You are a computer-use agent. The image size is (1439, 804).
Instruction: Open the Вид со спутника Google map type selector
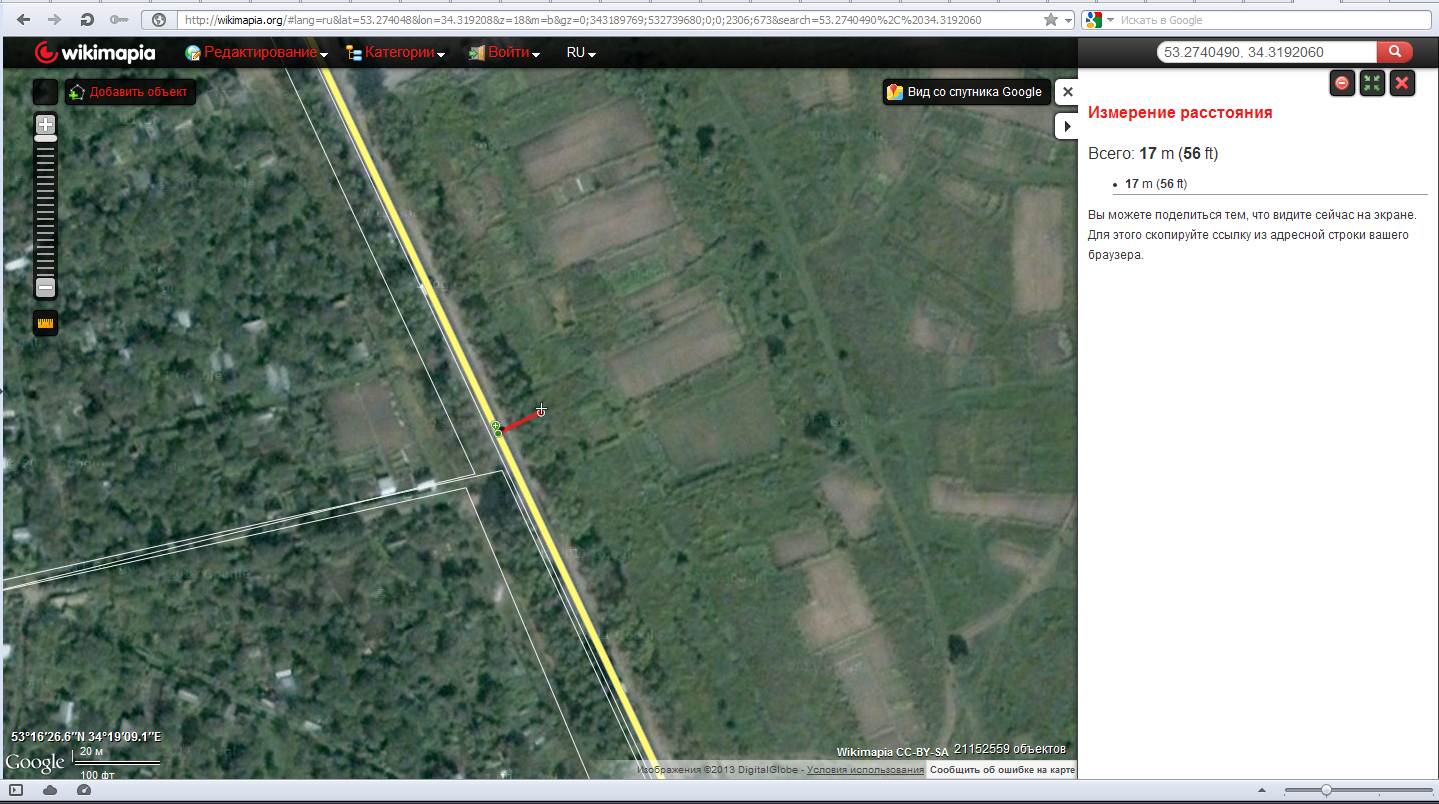965,92
